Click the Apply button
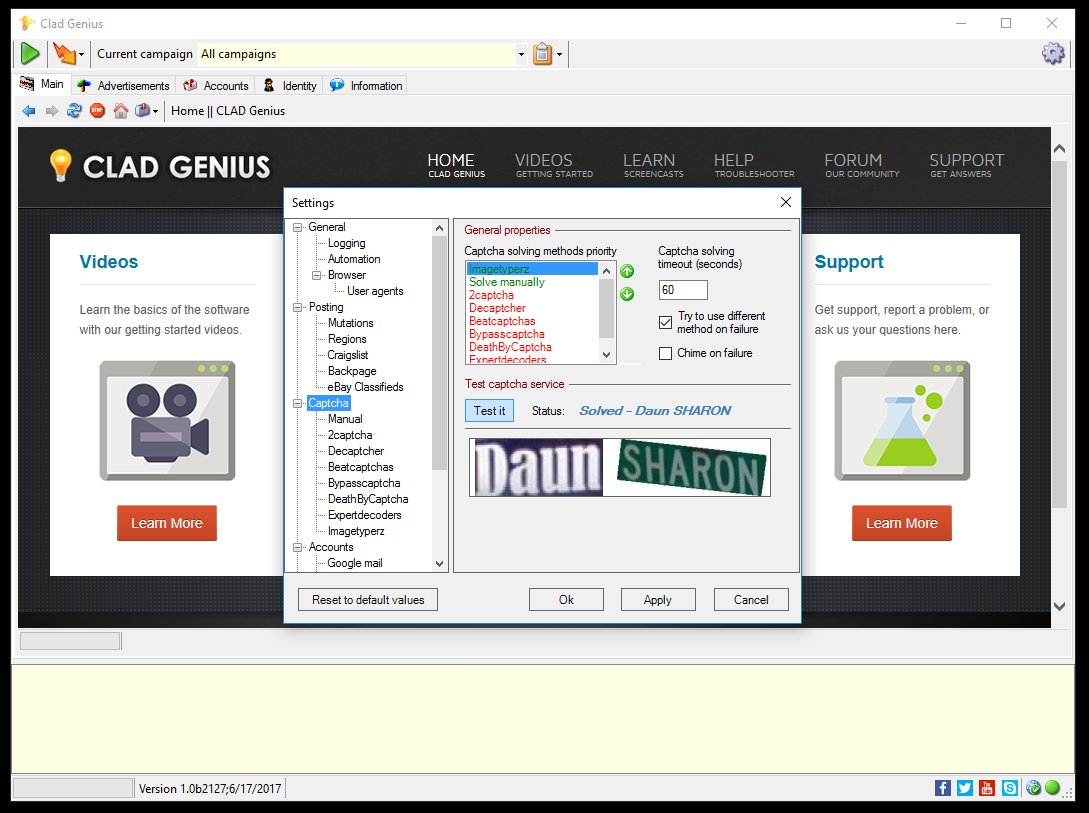Image resolution: width=1089 pixels, height=813 pixels. (658, 599)
